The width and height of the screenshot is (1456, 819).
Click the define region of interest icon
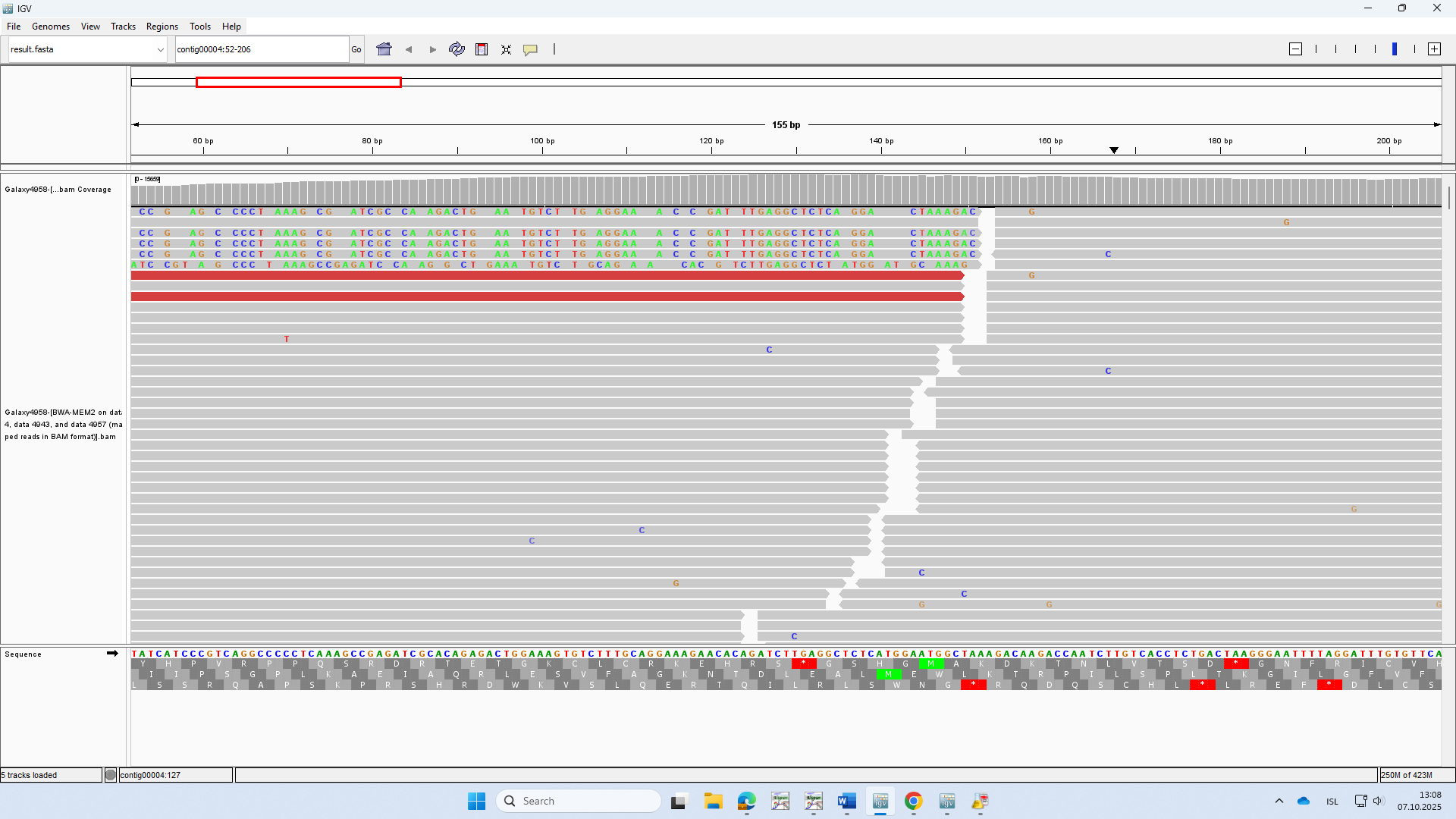click(x=482, y=49)
